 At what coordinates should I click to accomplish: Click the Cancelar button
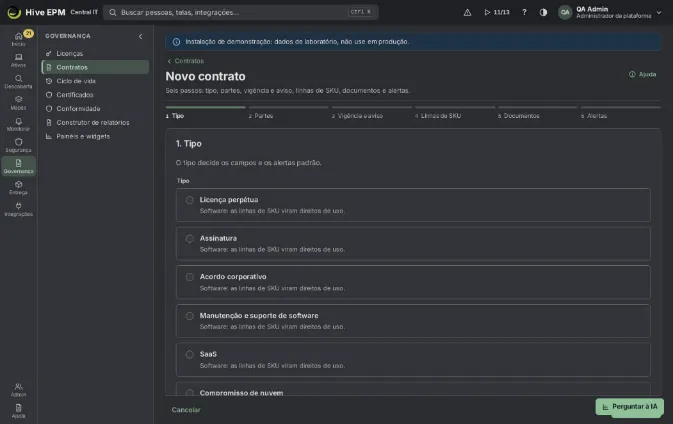186,410
